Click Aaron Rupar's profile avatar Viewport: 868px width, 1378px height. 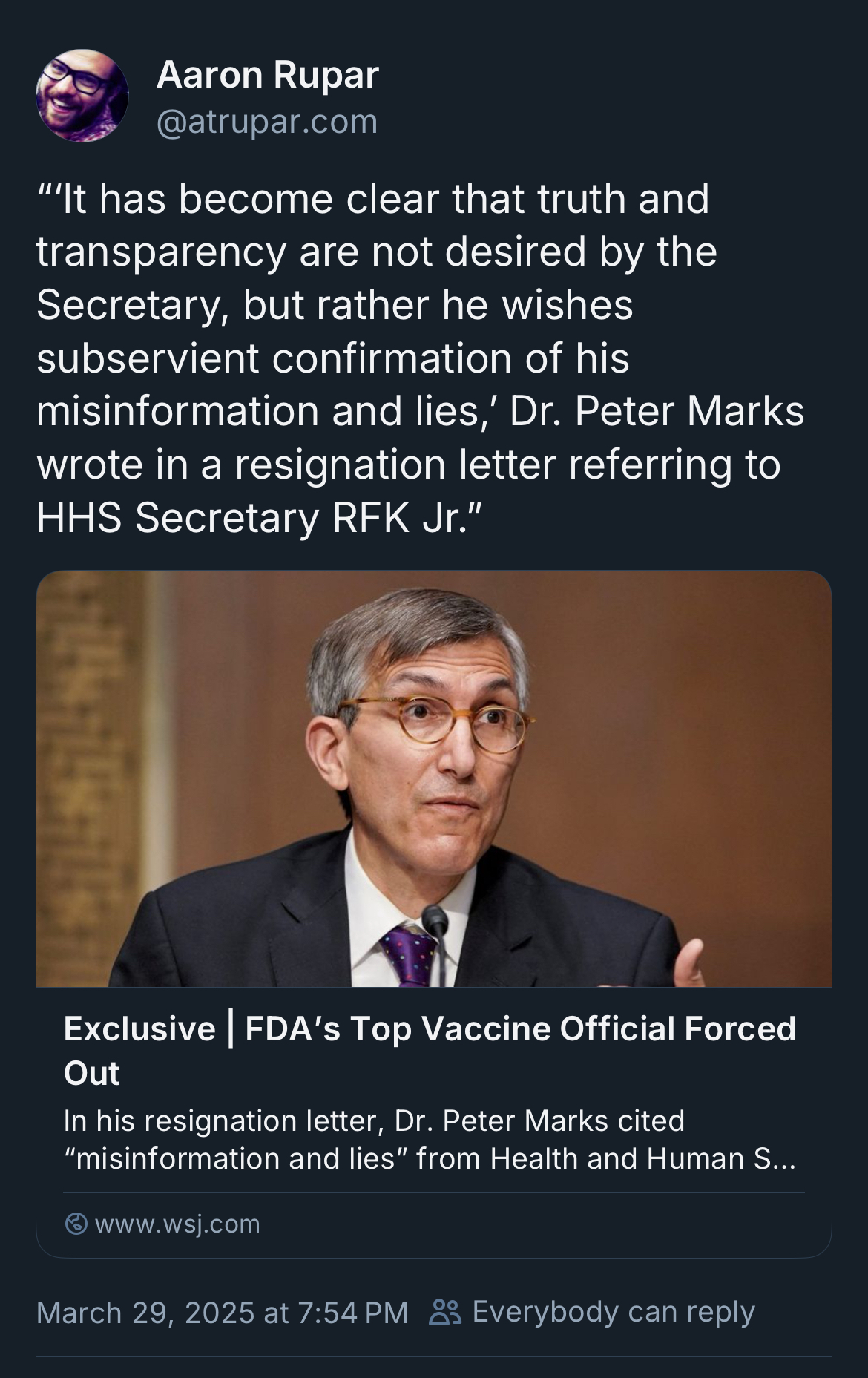pos(82,96)
